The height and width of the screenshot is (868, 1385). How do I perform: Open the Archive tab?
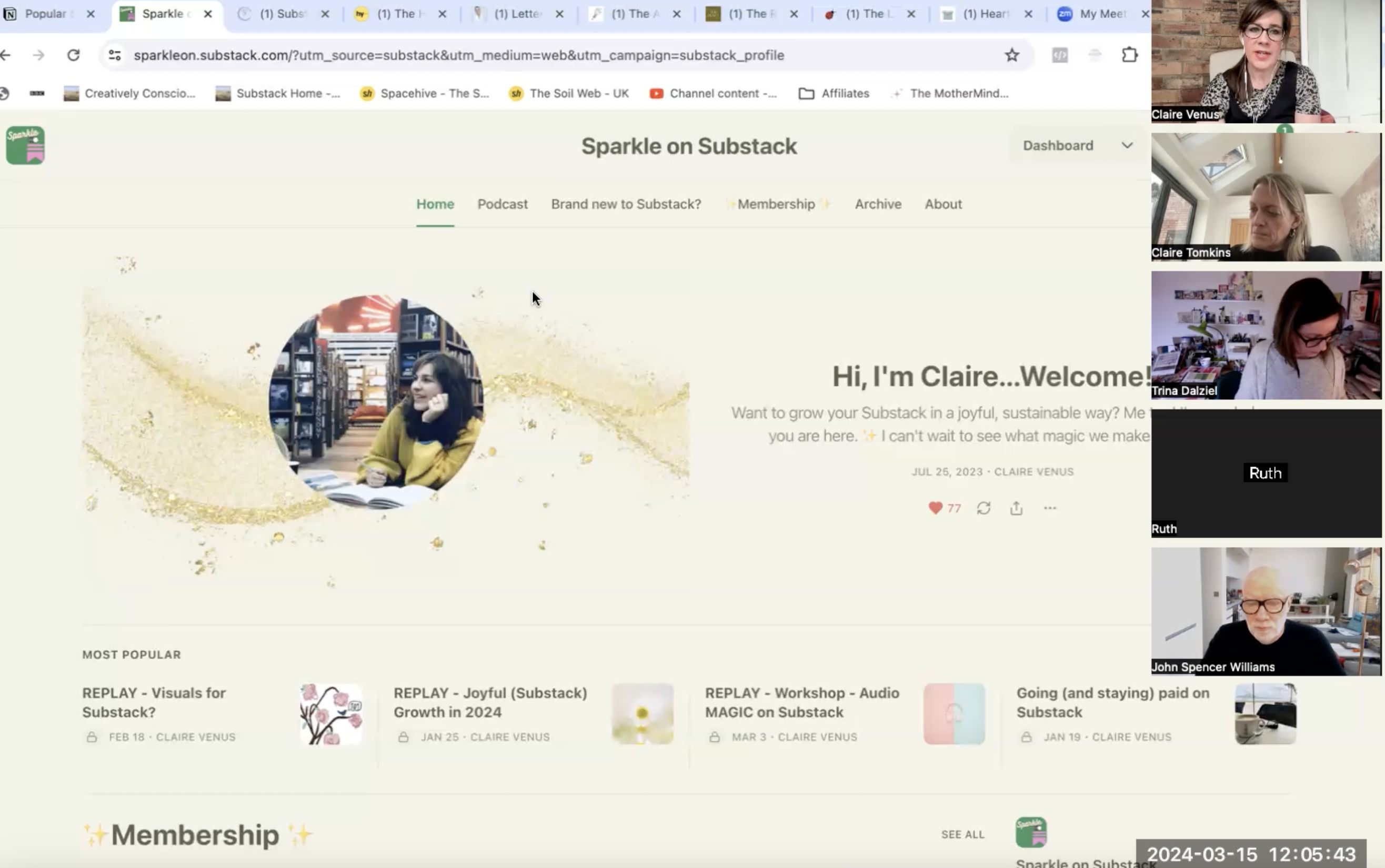tap(877, 204)
